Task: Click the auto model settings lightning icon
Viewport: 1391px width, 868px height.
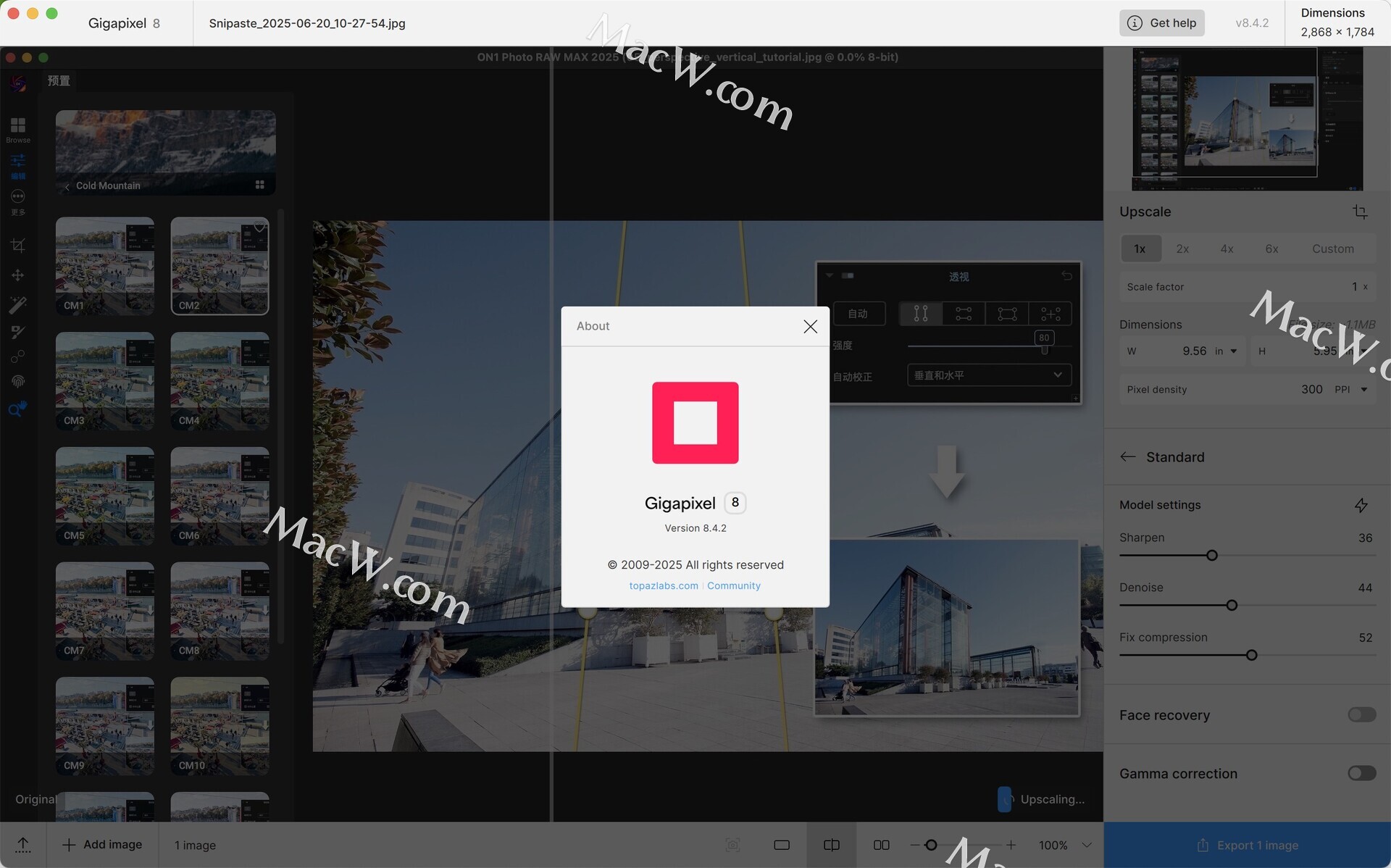Action: click(x=1361, y=505)
